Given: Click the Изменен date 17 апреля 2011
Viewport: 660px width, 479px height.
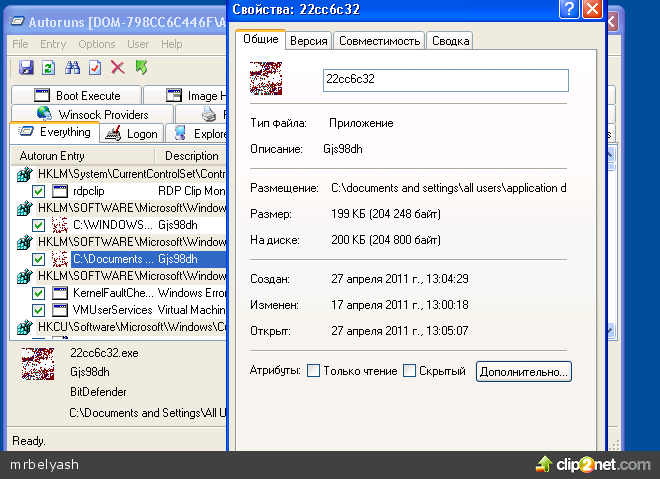Looking at the screenshot, I should click(x=399, y=305).
